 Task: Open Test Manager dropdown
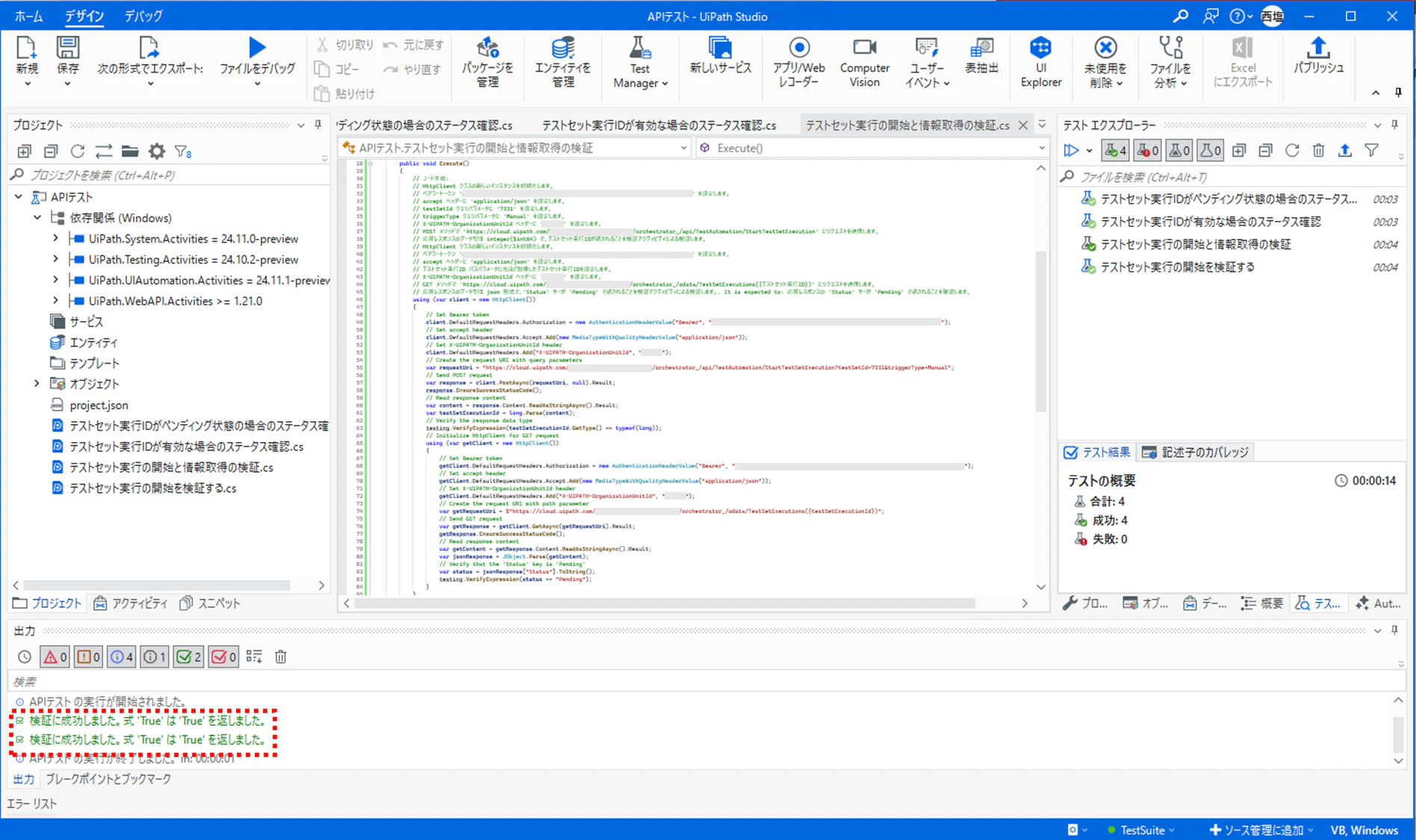pyautogui.click(x=640, y=61)
